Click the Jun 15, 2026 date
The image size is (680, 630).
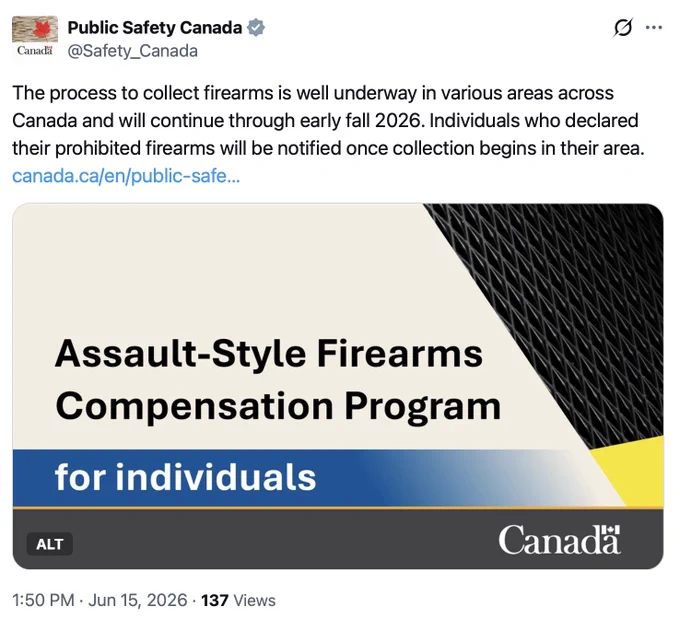[138, 600]
